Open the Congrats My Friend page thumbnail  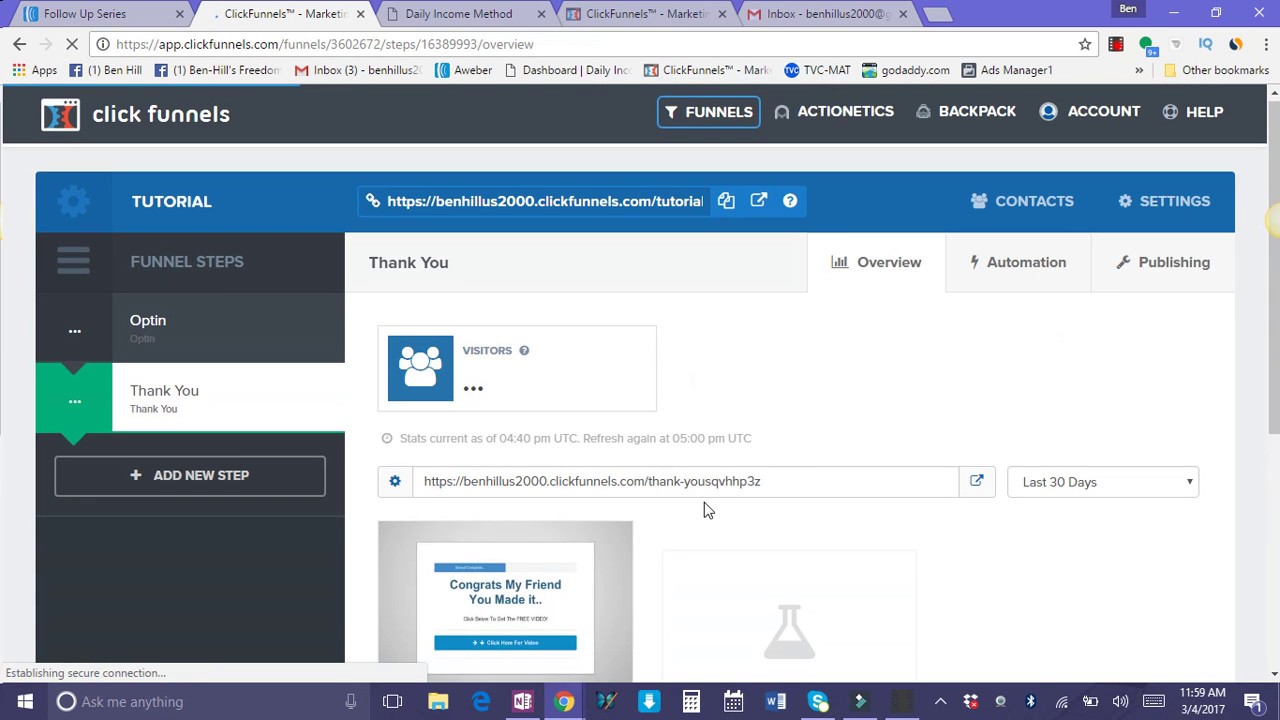(505, 601)
